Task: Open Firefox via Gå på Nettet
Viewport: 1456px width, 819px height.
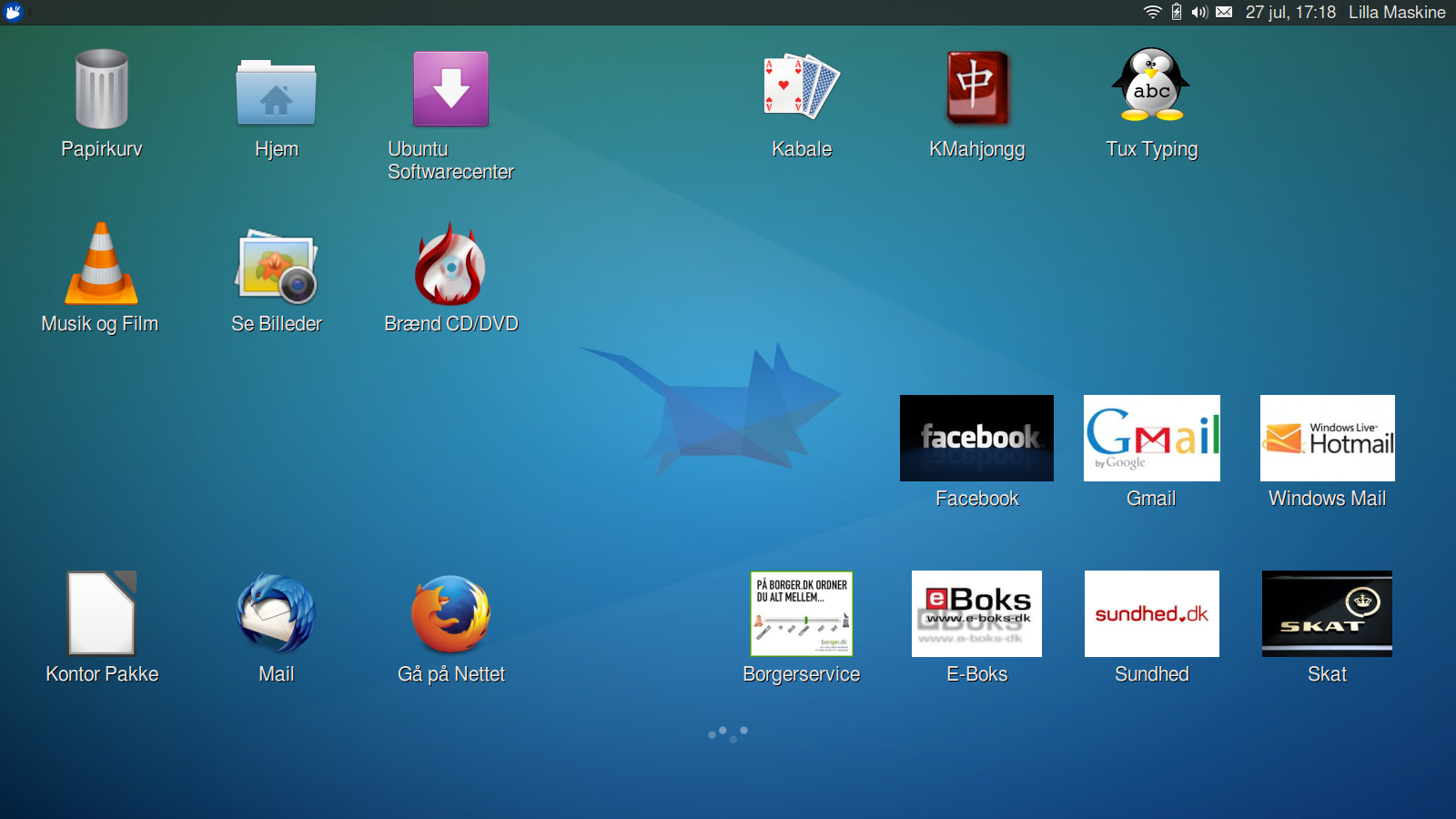Action: [x=450, y=614]
